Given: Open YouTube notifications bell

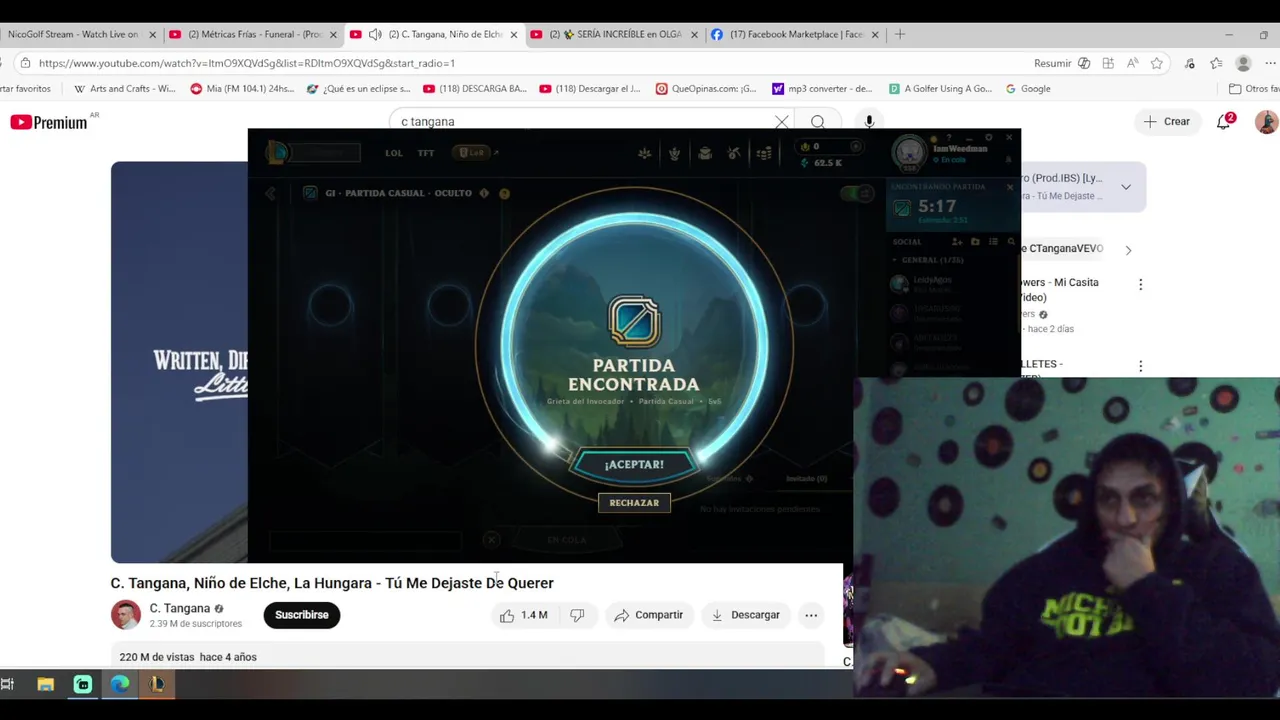Looking at the screenshot, I should point(1223,122).
